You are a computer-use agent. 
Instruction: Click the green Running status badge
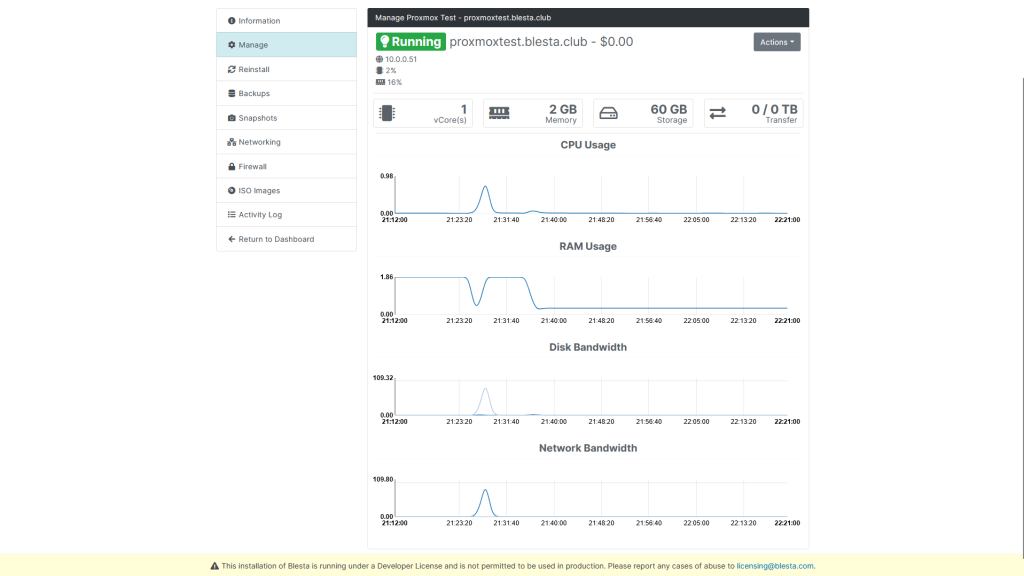[410, 42]
